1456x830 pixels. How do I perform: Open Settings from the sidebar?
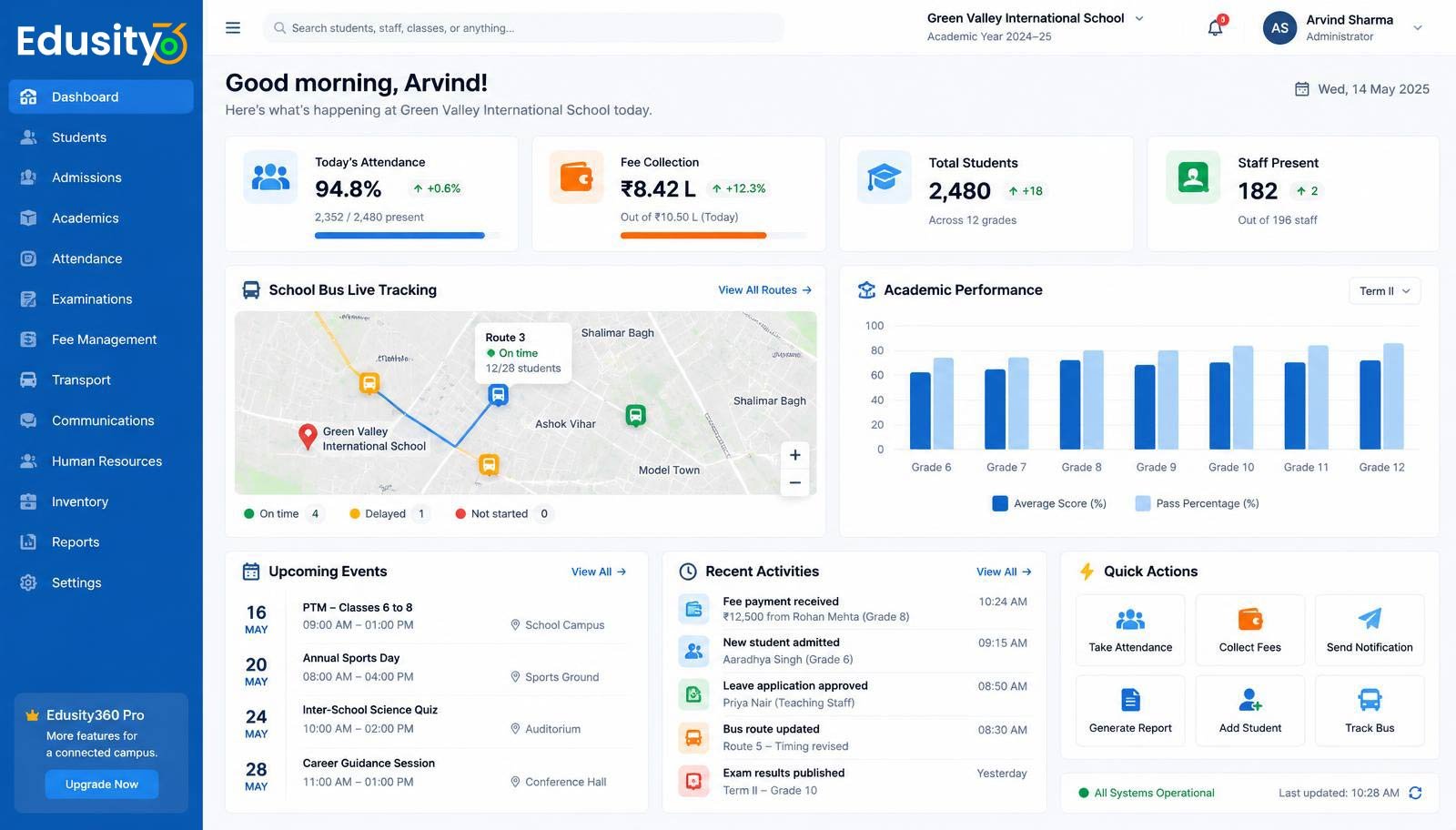(101, 582)
